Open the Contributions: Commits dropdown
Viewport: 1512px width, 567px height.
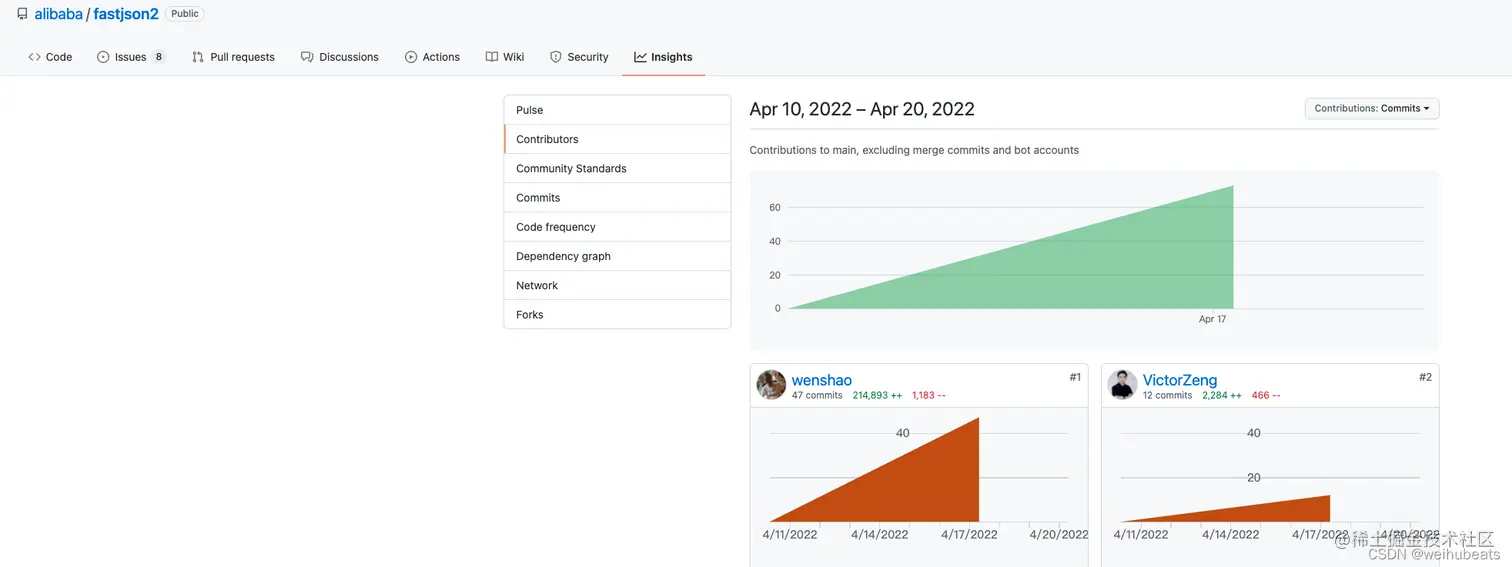click(1371, 108)
